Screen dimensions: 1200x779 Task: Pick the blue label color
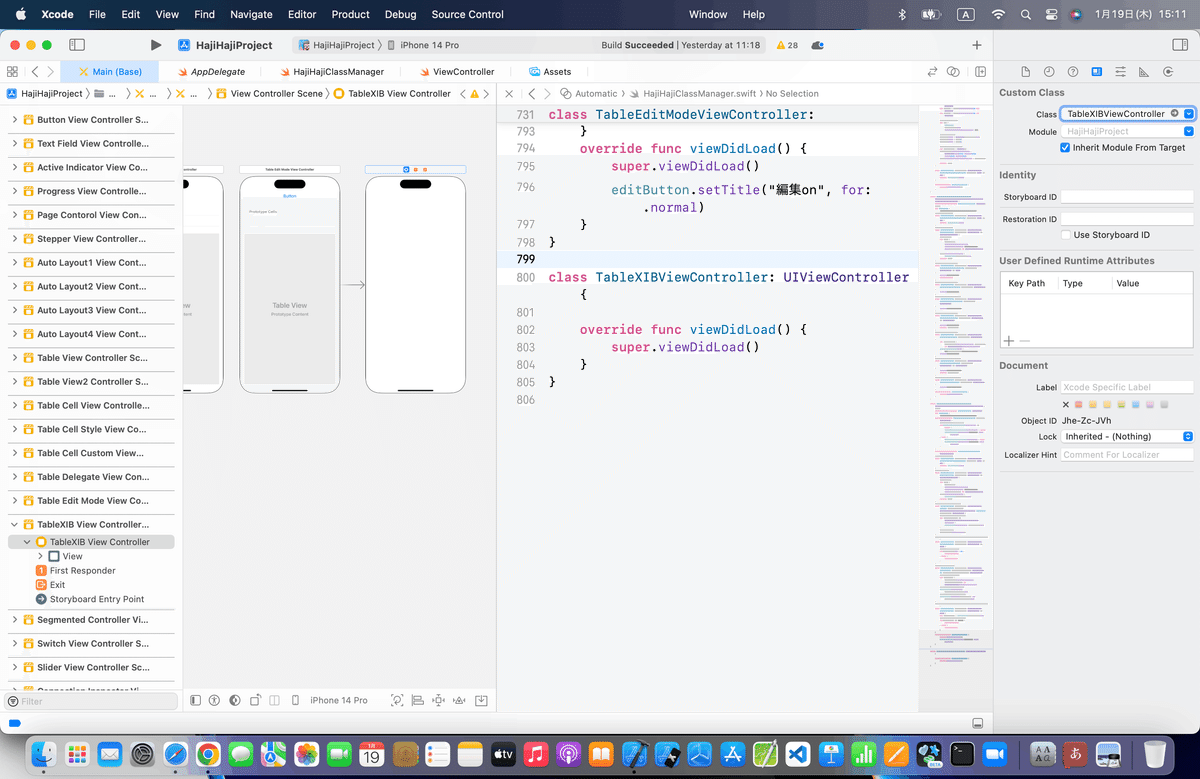pos(1135,404)
